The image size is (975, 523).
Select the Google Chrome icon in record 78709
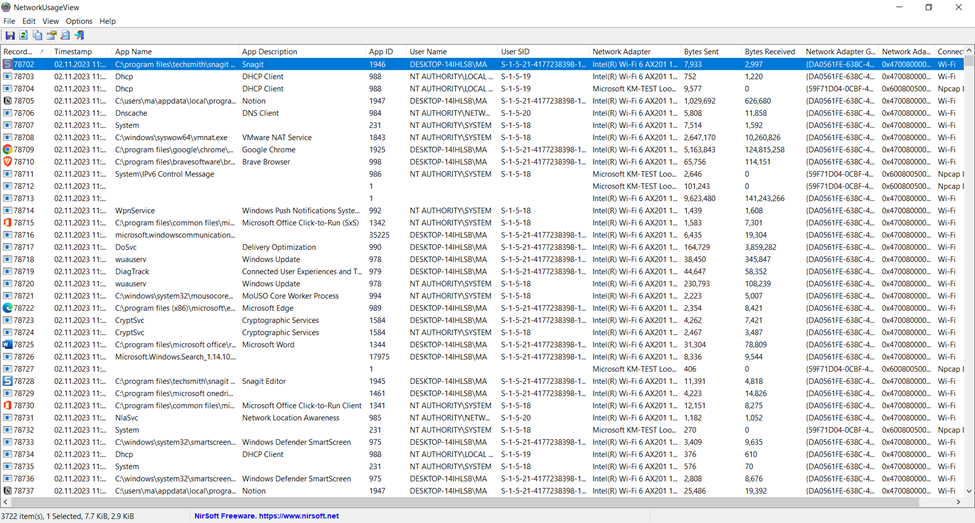pyautogui.click(x=8, y=149)
